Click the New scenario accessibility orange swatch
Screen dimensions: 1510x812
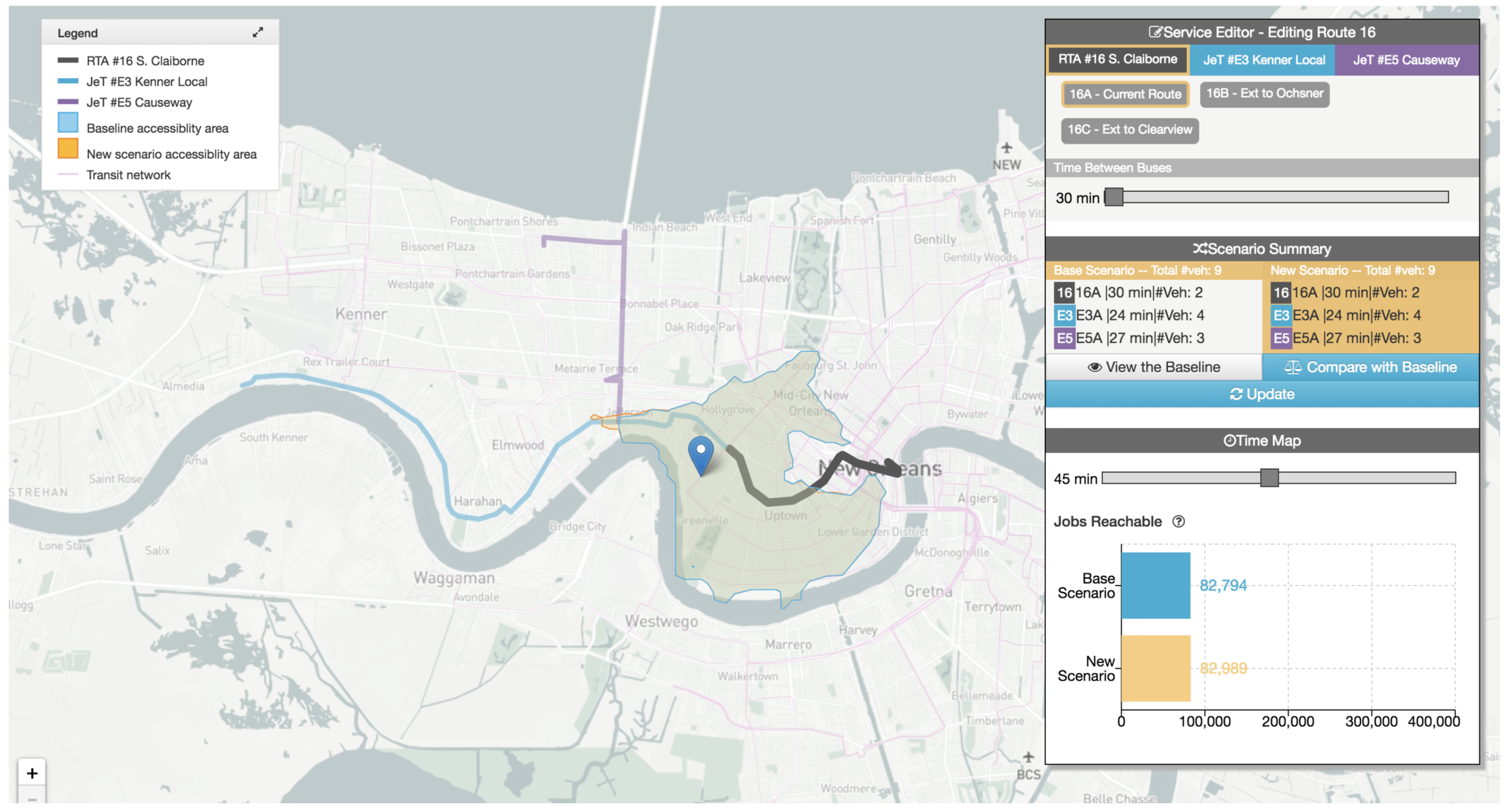pos(68,149)
